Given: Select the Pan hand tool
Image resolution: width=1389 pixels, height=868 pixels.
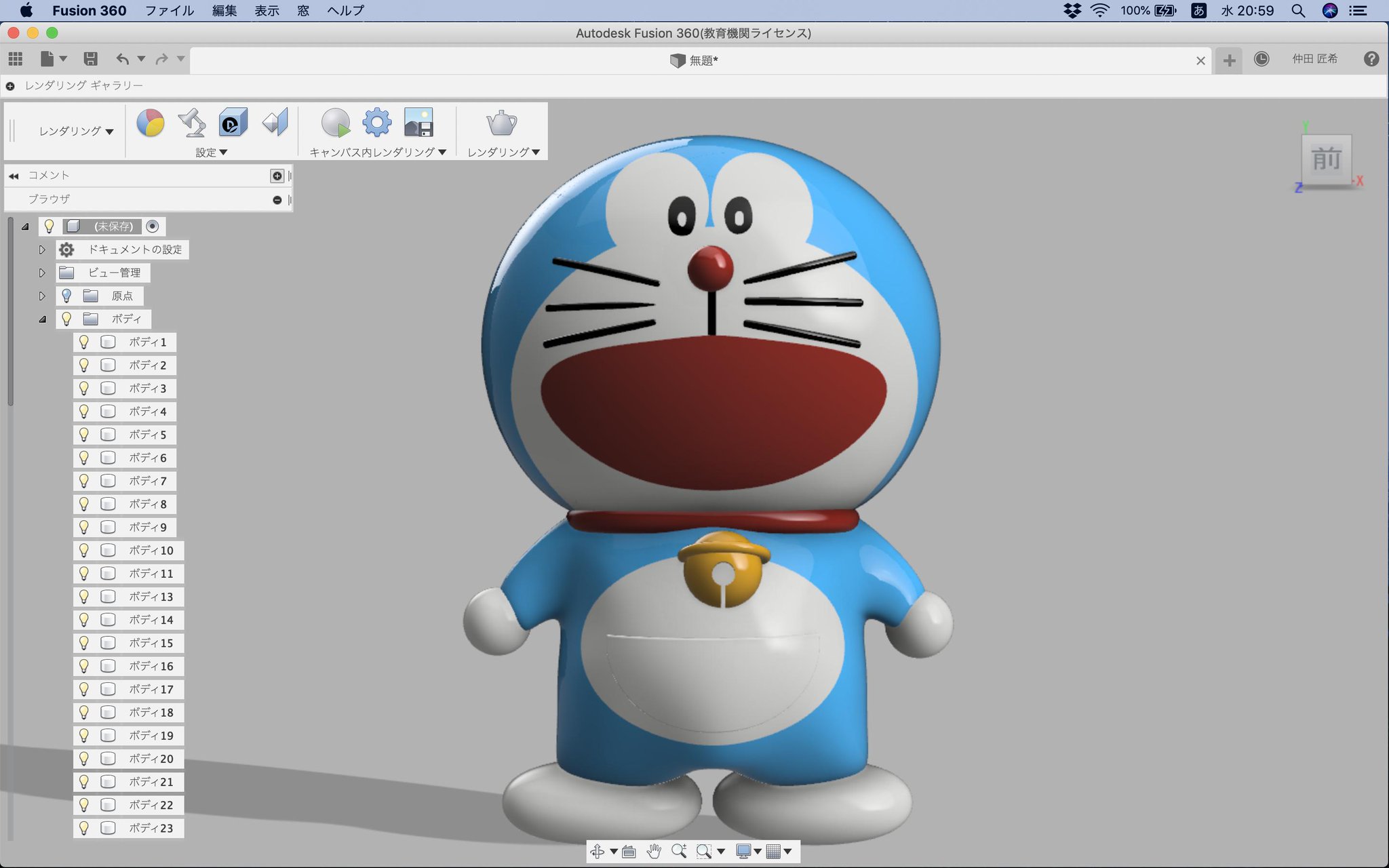Looking at the screenshot, I should pyautogui.click(x=654, y=851).
